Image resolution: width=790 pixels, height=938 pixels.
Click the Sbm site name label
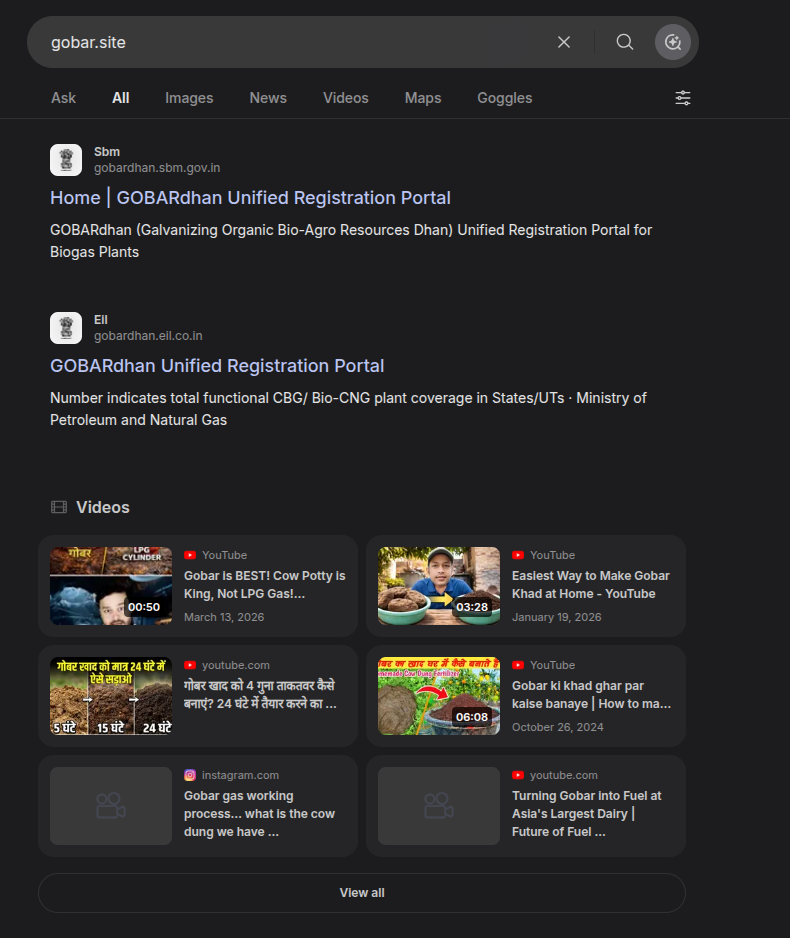[106, 152]
